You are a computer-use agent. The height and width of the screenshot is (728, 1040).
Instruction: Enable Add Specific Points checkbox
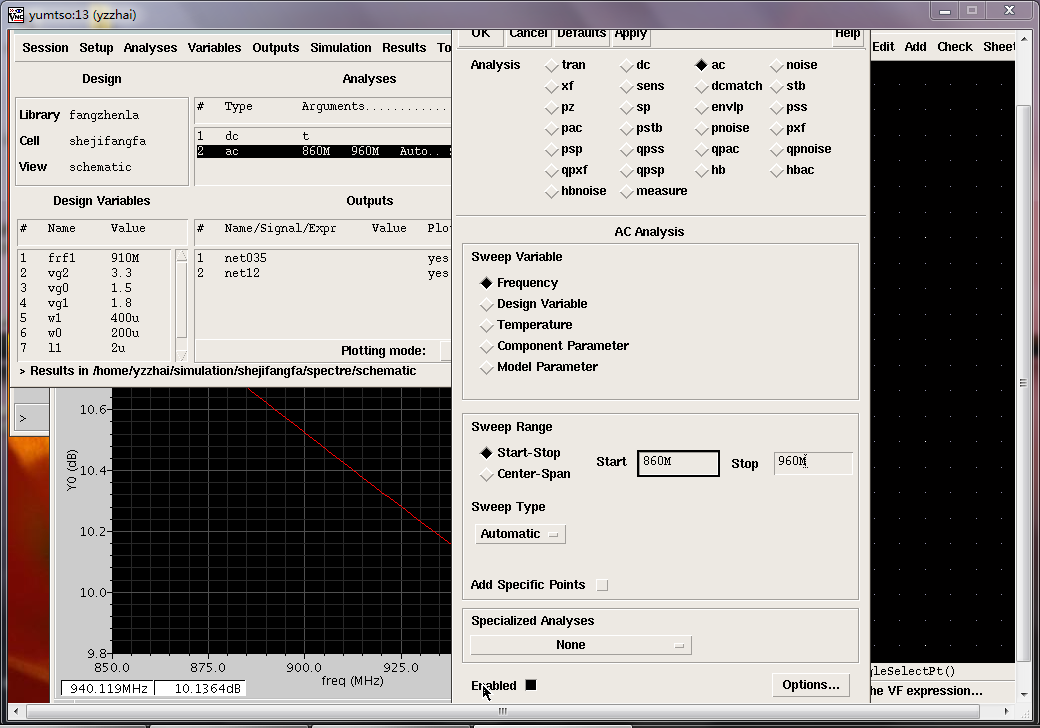602,585
